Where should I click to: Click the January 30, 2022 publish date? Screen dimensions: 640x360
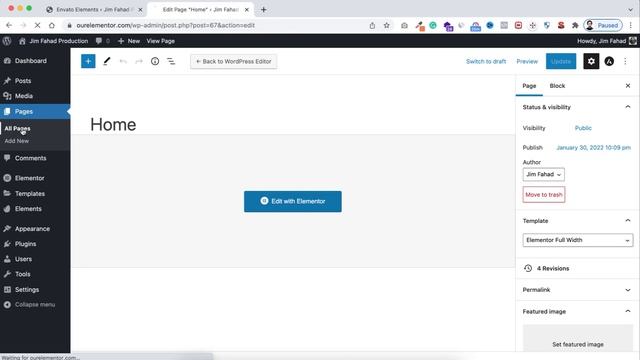(x=593, y=147)
